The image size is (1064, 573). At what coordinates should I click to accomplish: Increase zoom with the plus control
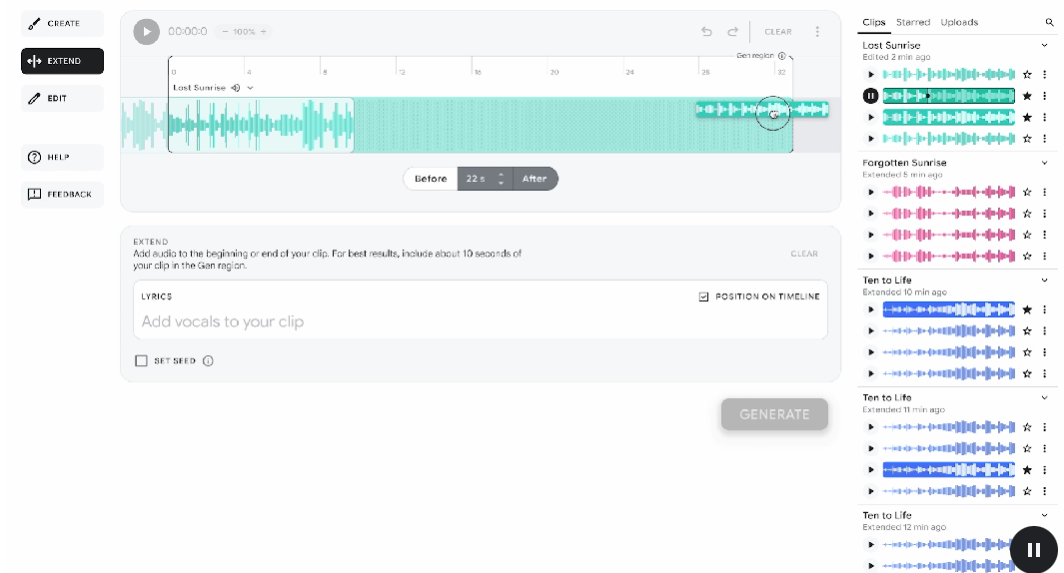[x=264, y=32]
